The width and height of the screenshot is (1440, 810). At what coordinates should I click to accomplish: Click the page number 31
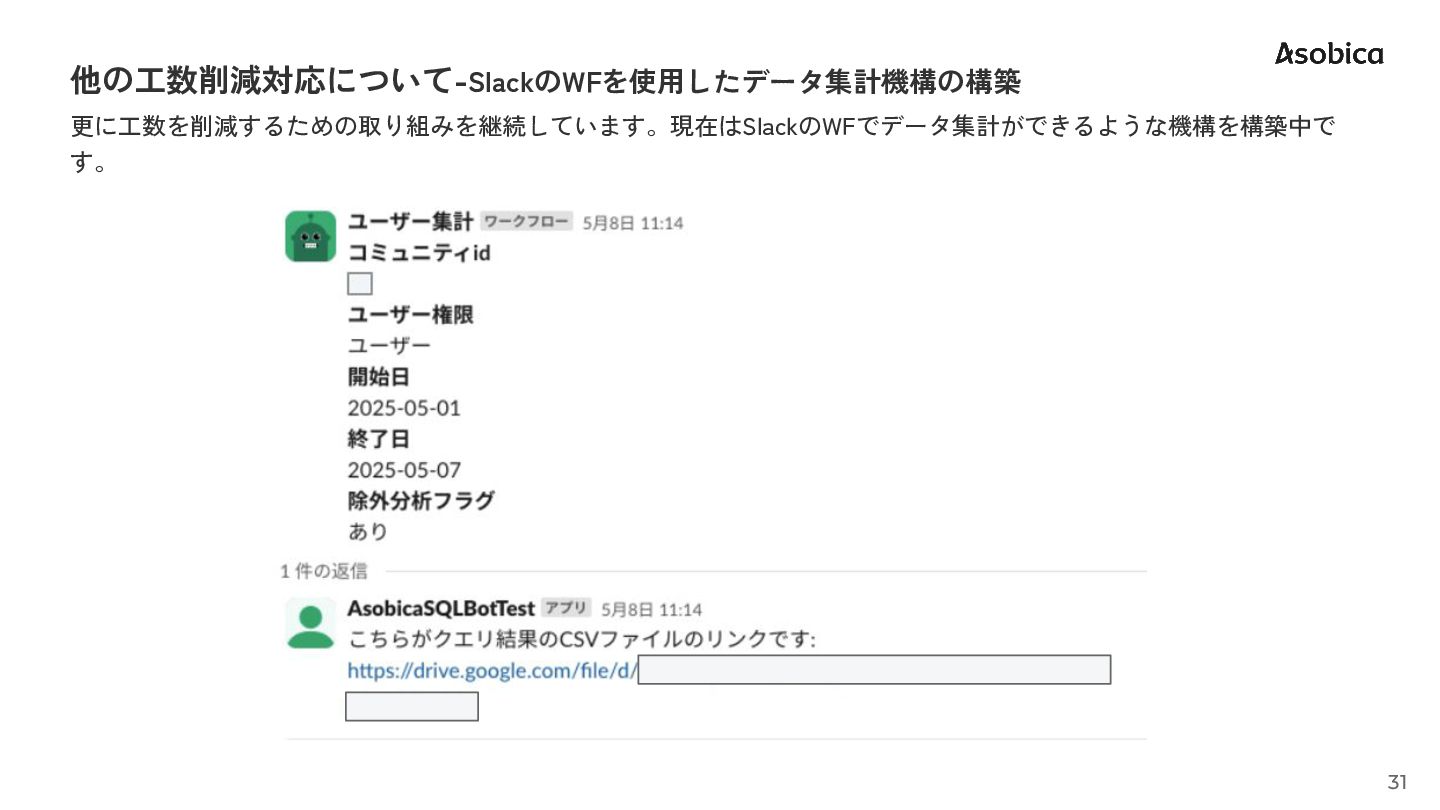point(1396,782)
